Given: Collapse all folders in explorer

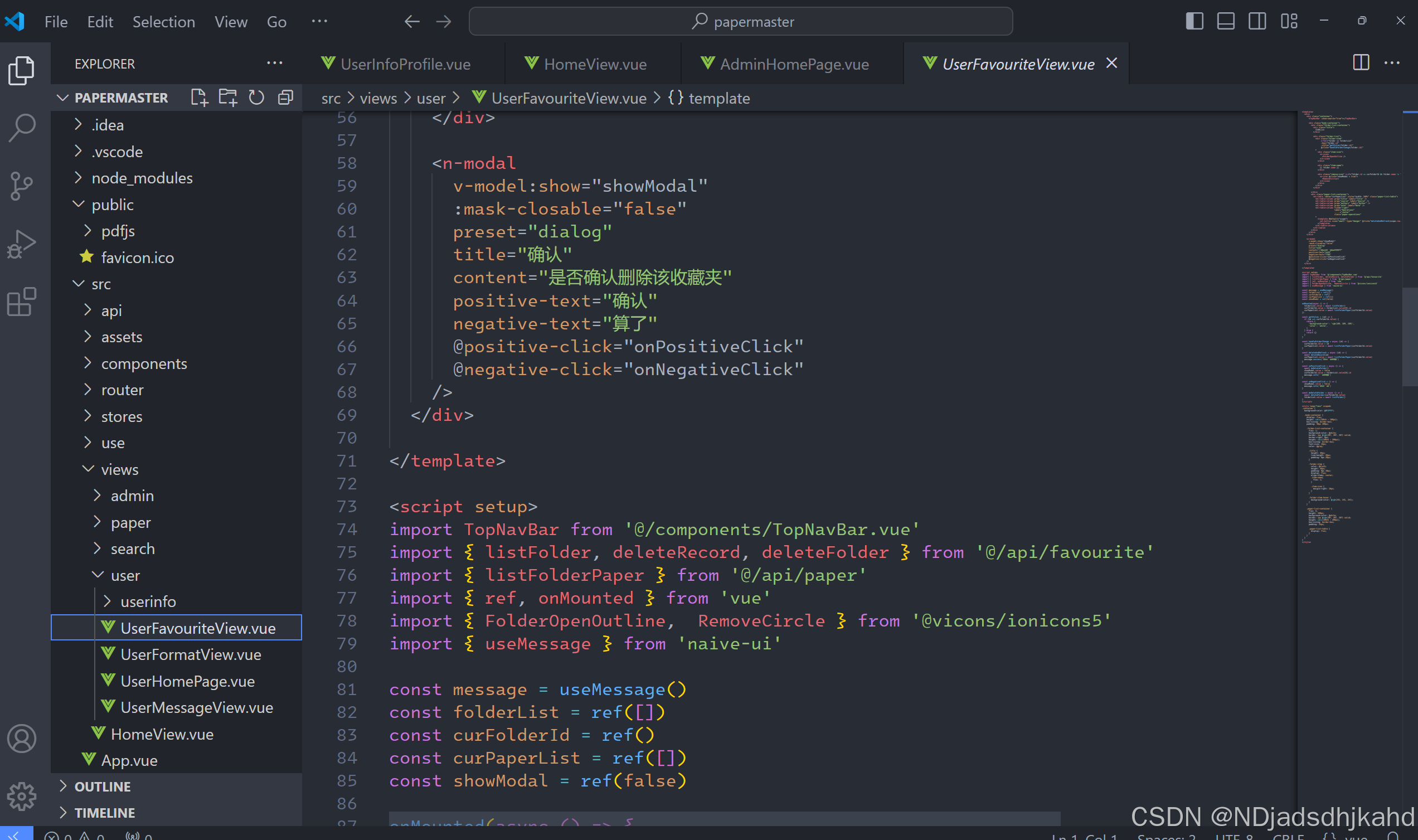Looking at the screenshot, I should pos(285,98).
